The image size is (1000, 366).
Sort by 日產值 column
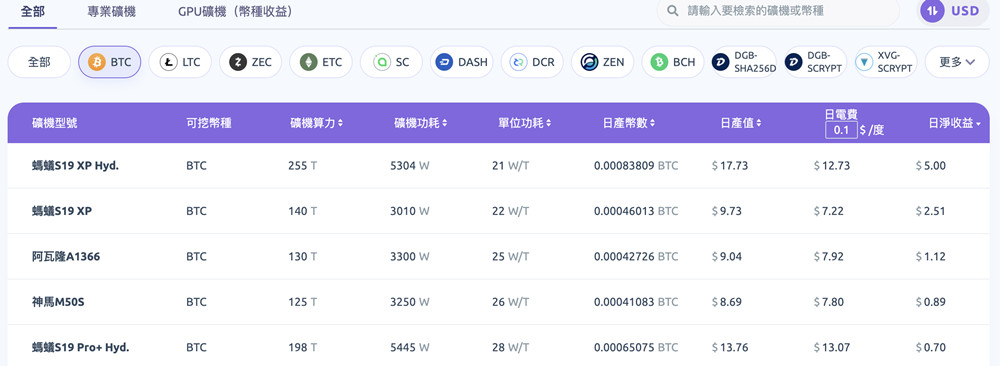point(740,123)
